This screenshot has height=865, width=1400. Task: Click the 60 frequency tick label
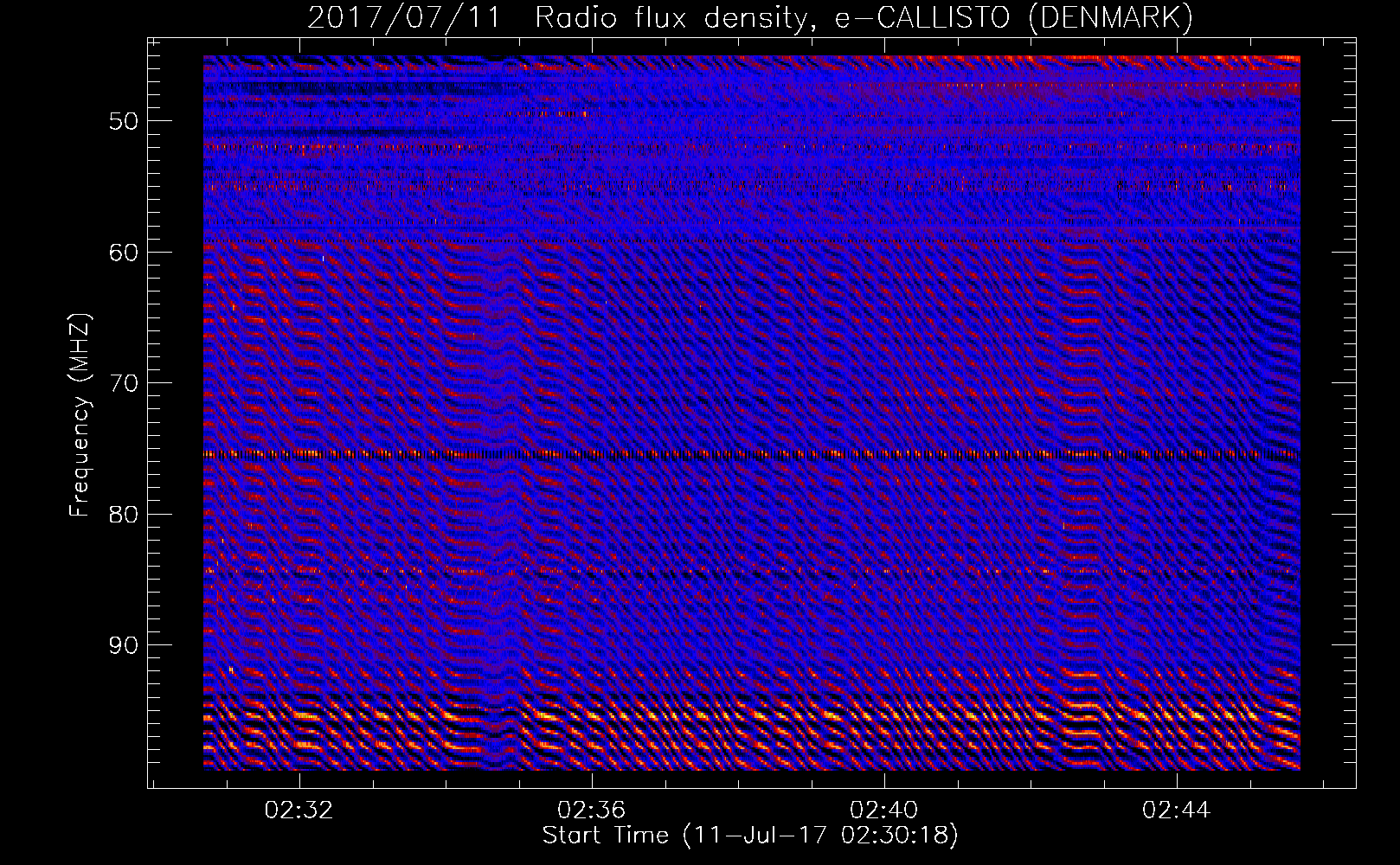click(124, 253)
